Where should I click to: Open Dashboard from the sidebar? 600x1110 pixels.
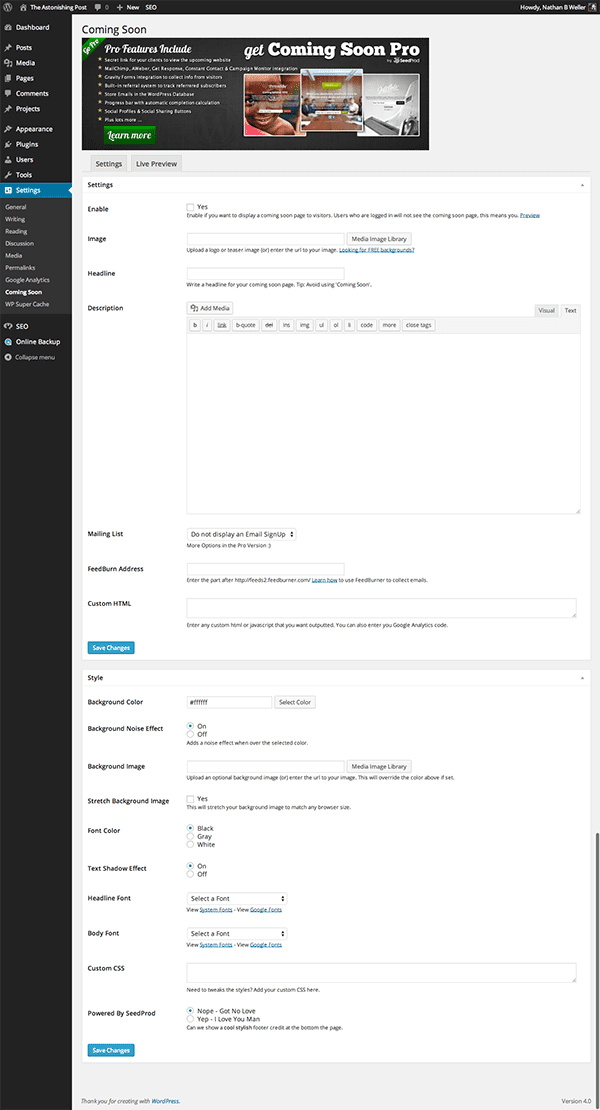tap(35, 28)
